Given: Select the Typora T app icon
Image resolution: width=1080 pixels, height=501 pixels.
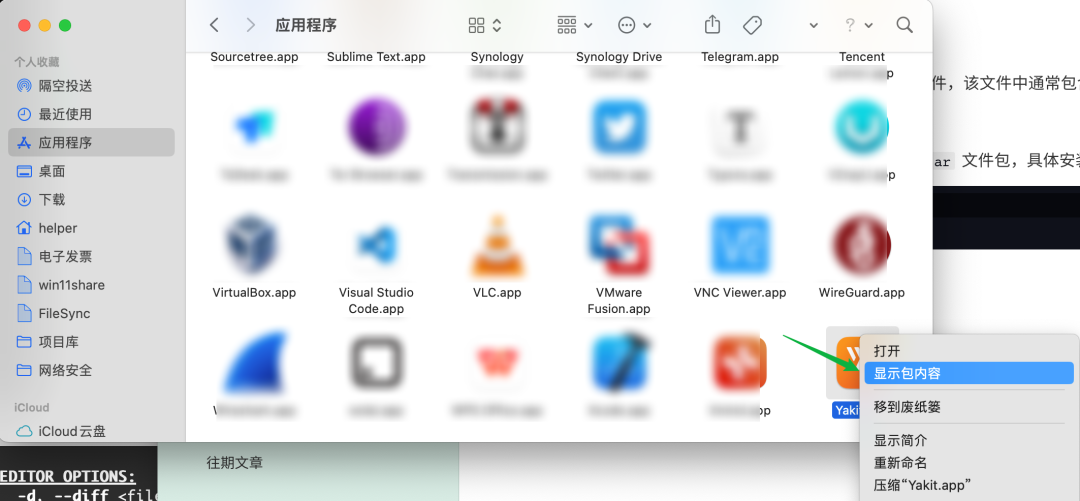Looking at the screenshot, I should point(740,127).
